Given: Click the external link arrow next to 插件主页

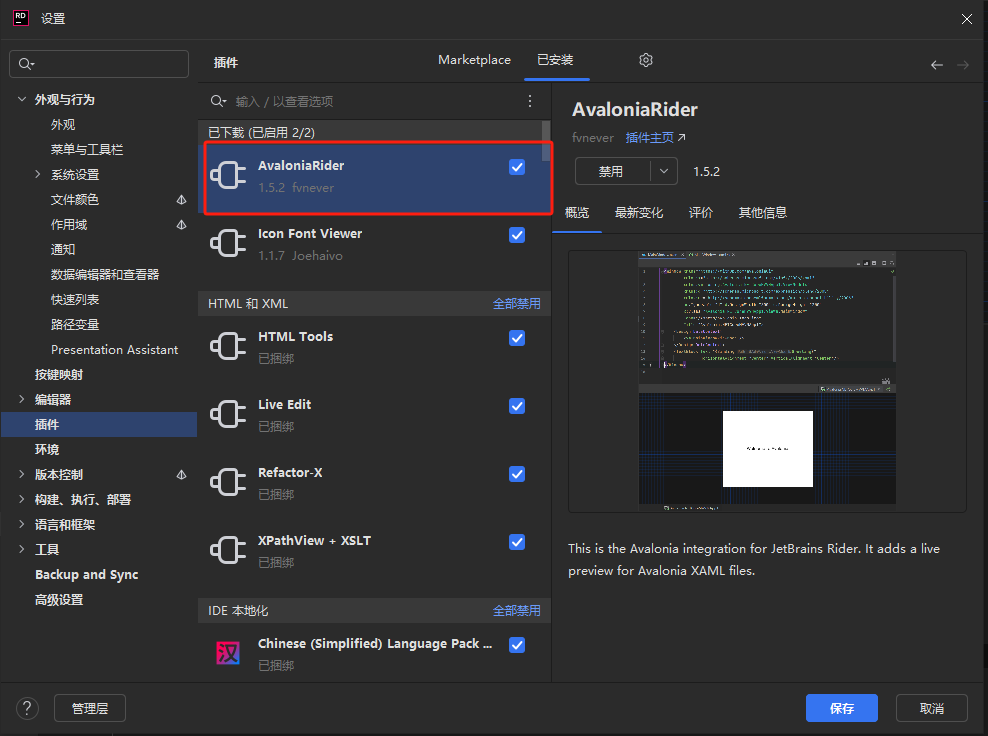Looking at the screenshot, I should (681, 137).
